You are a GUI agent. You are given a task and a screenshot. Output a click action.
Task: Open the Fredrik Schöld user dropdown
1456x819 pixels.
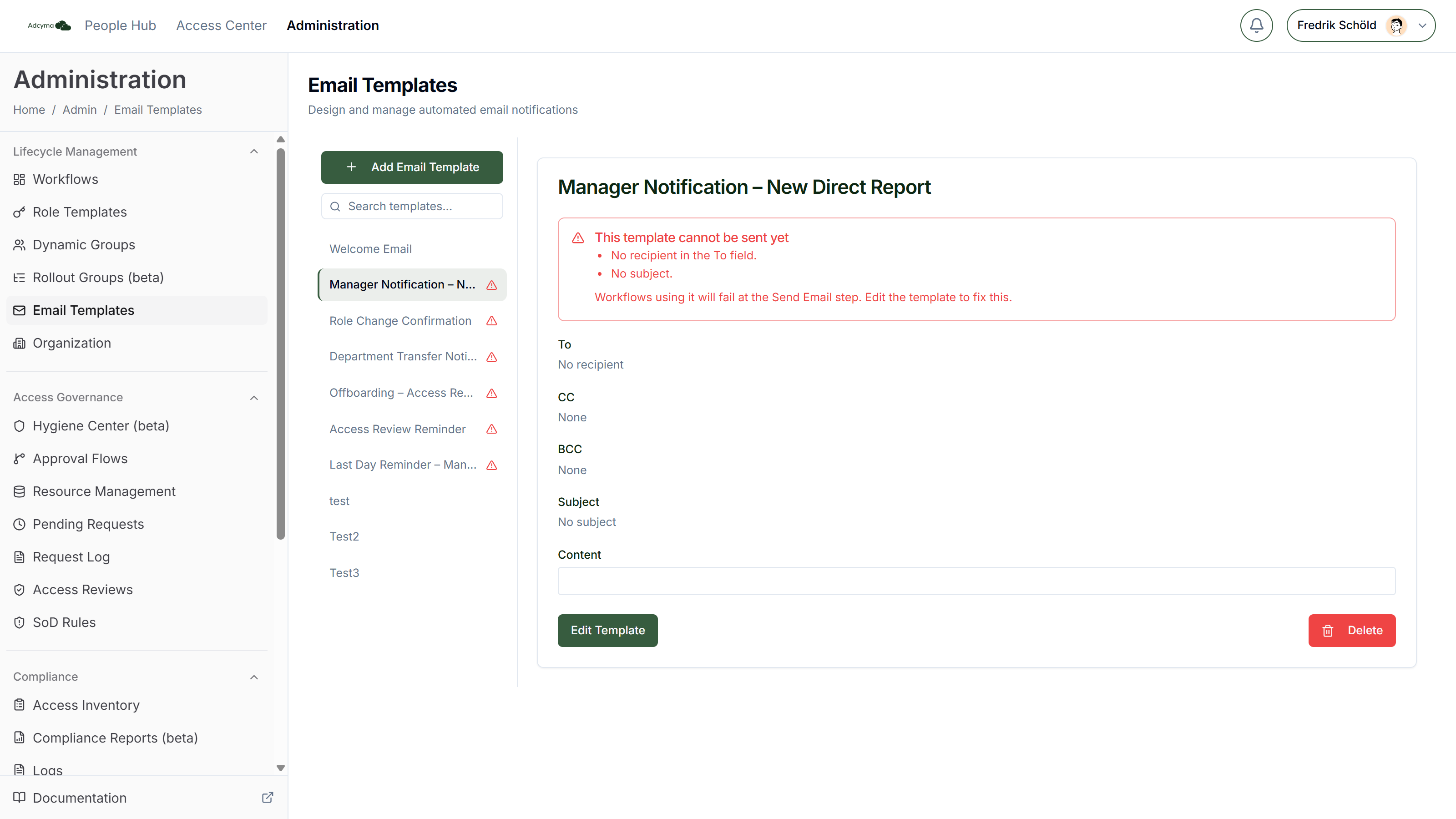1360,25
